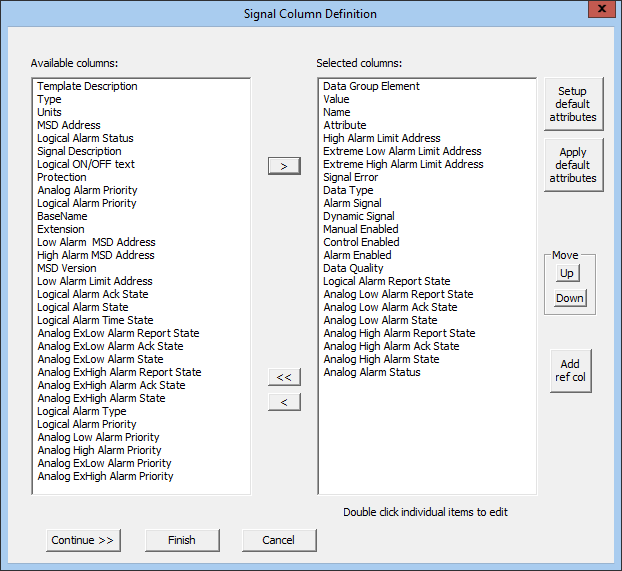Select Extreme High Alarm Limit Address
Image resolution: width=622 pixels, height=571 pixels.
403,164
